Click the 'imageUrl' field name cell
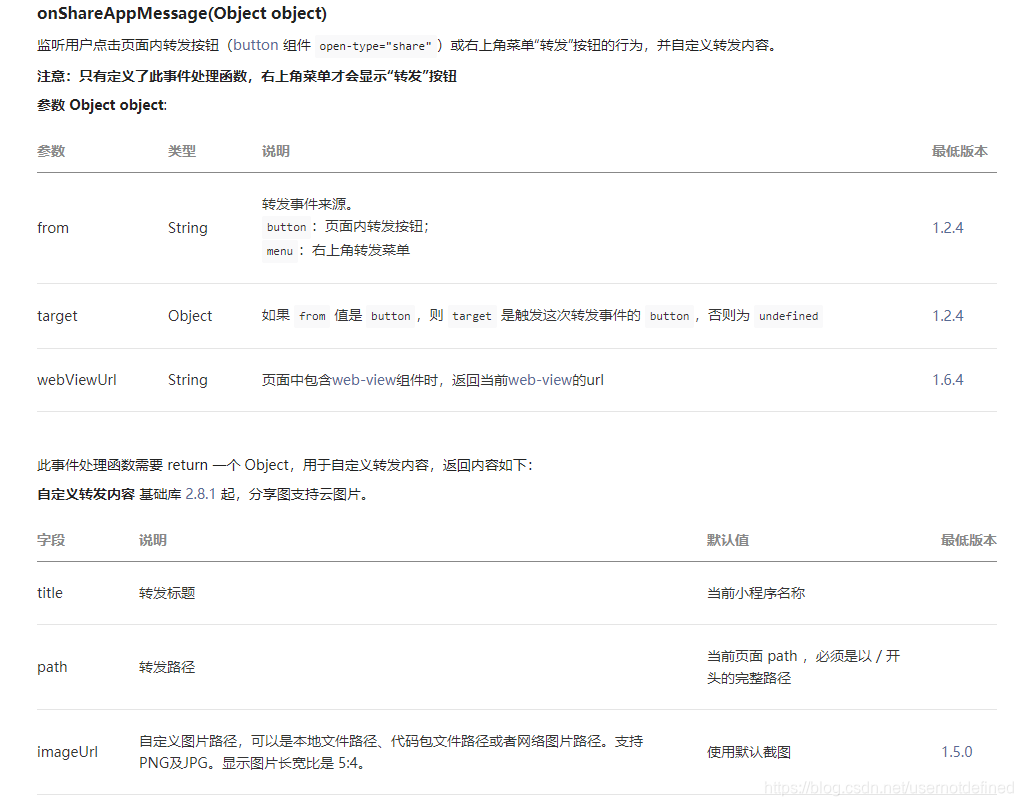 tap(67, 752)
